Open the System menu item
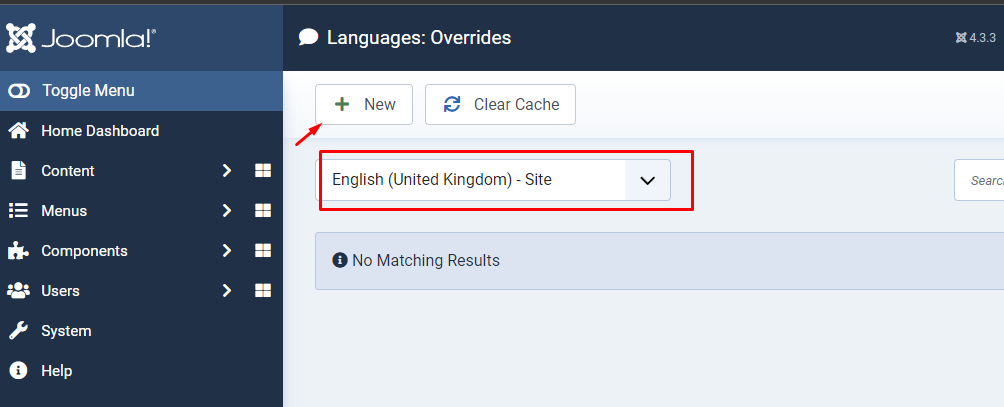This screenshot has width=1004, height=407. [65, 331]
